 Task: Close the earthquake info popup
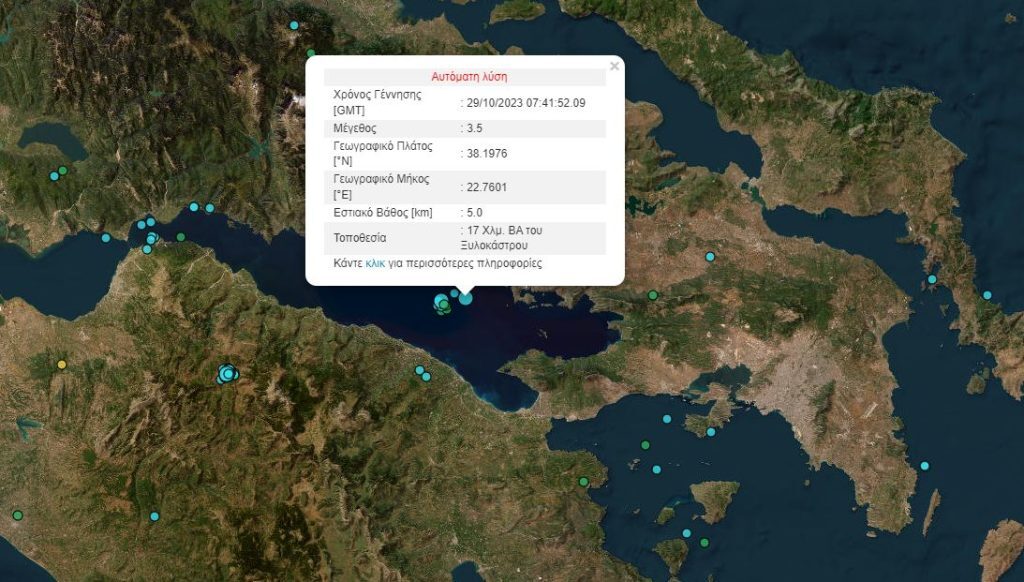point(614,67)
